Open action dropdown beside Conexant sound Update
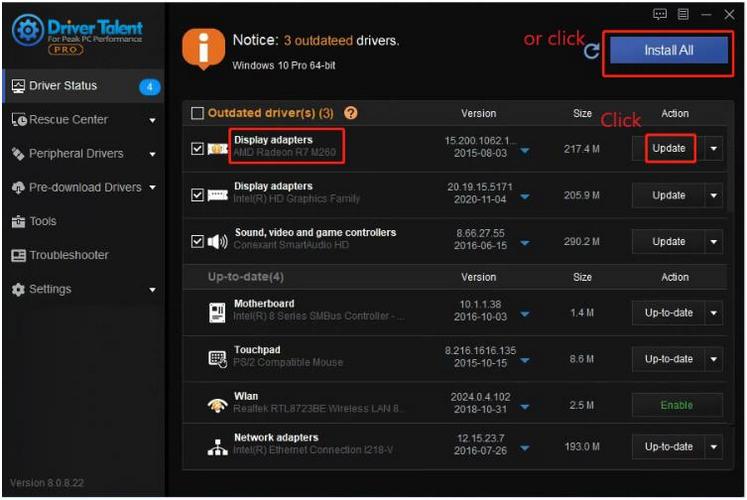The height and width of the screenshot is (500, 747). pyautogui.click(x=714, y=242)
